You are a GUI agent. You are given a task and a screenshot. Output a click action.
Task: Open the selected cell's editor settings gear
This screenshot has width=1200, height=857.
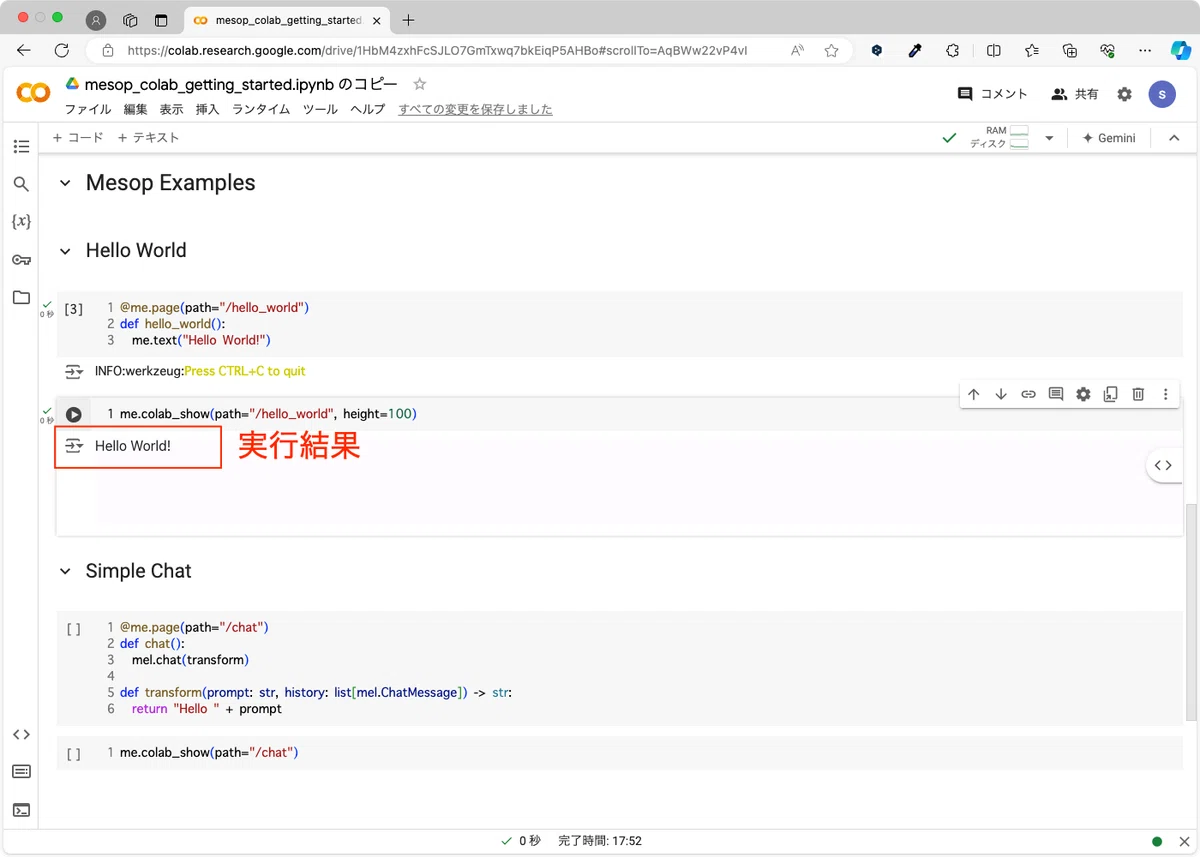pos(1083,395)
